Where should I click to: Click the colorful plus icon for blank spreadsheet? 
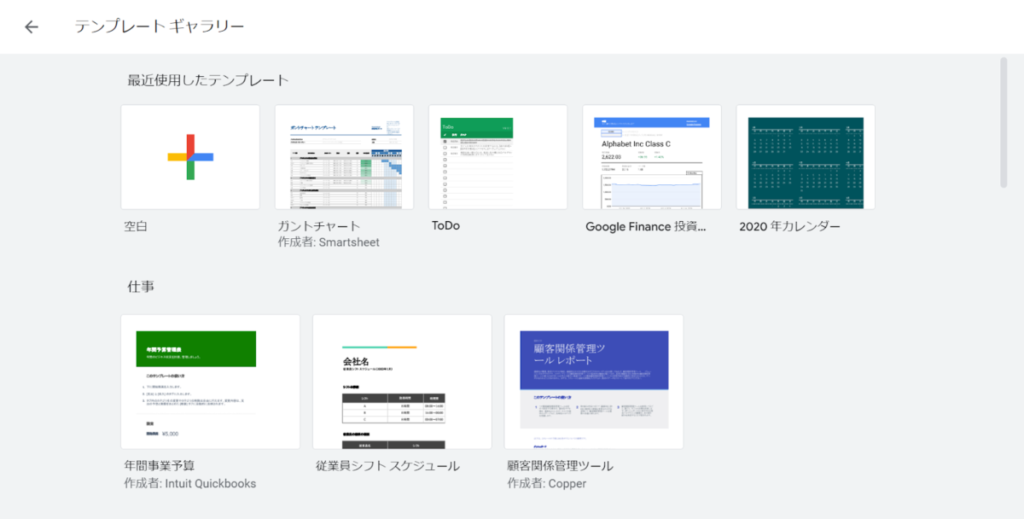(190, 157)
